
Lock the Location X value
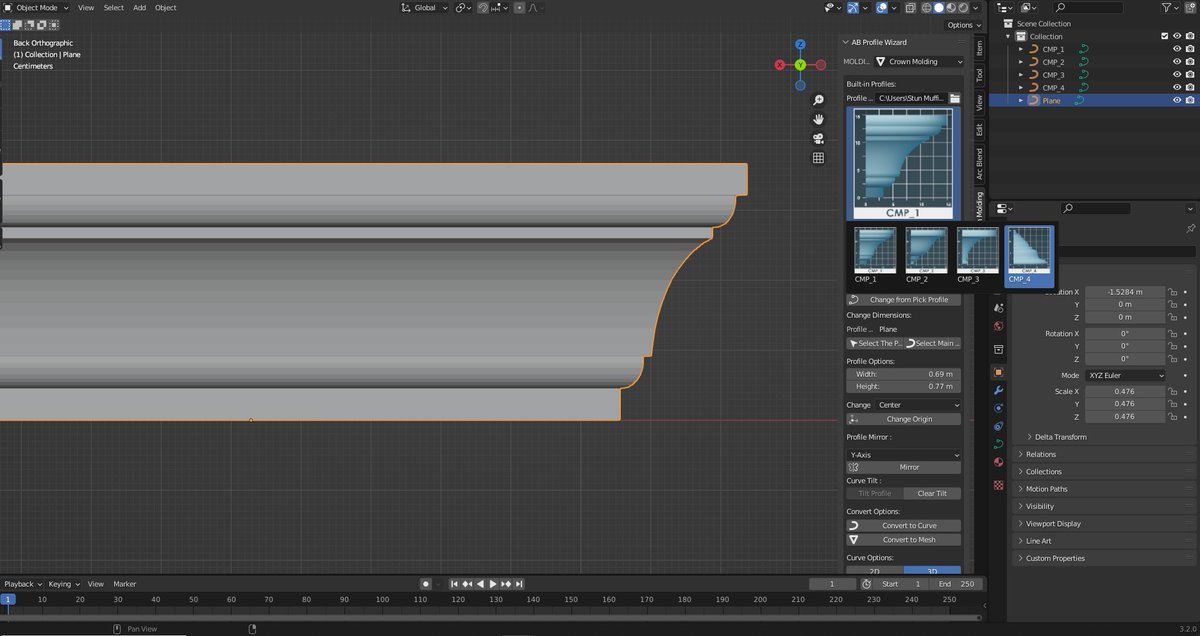1172,292
